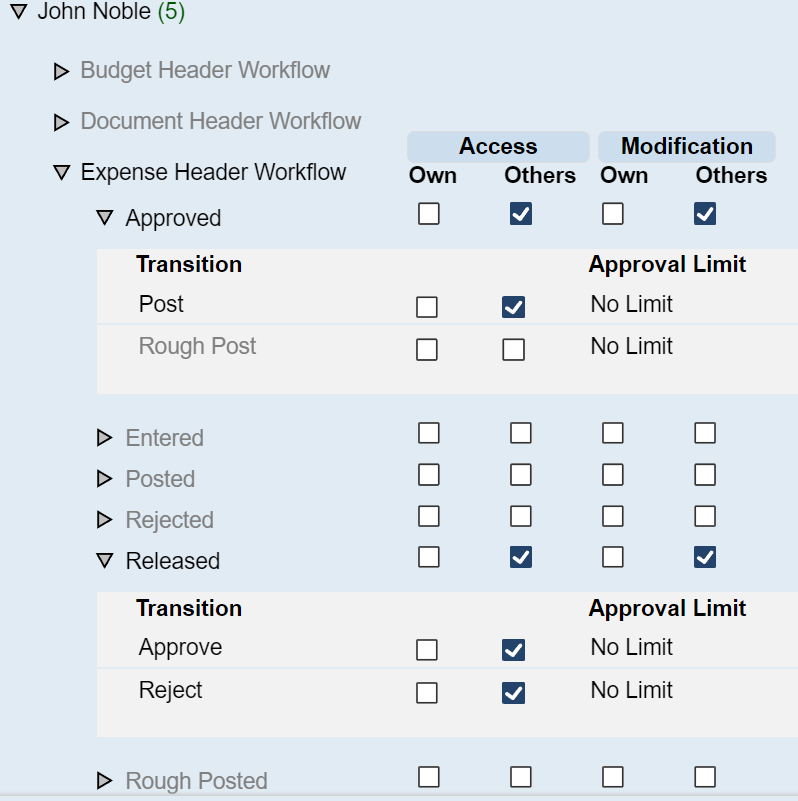
Task: Enable Entered Modification Others checkbox
Action: pyautogui.click(x=705, y=433)
